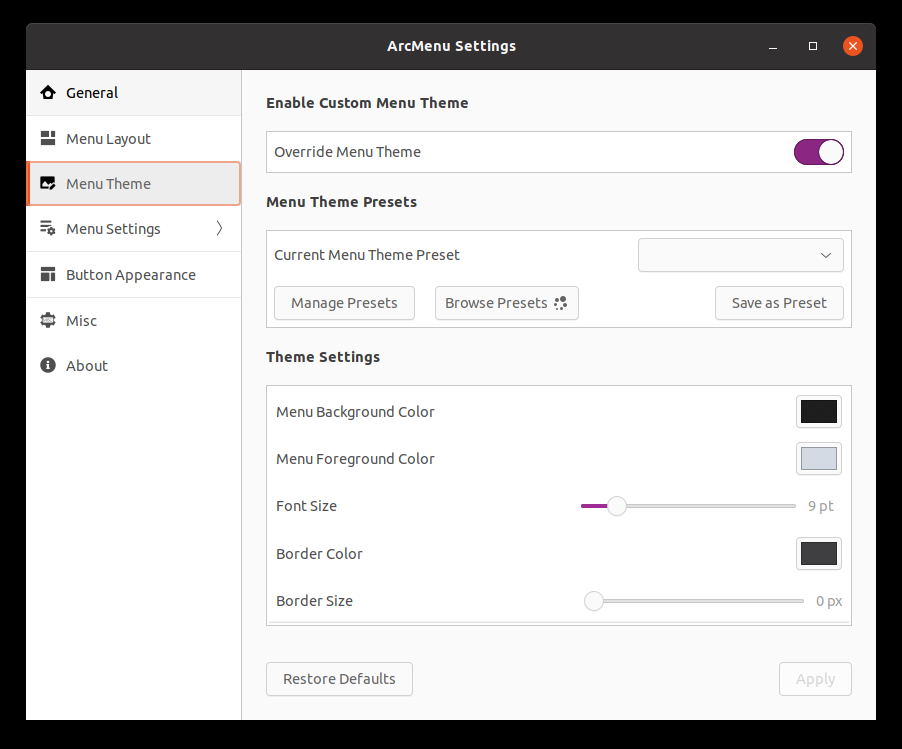The image size is (902, 749).
Task: Click the Browse Presets button
Action: point(507,303)
